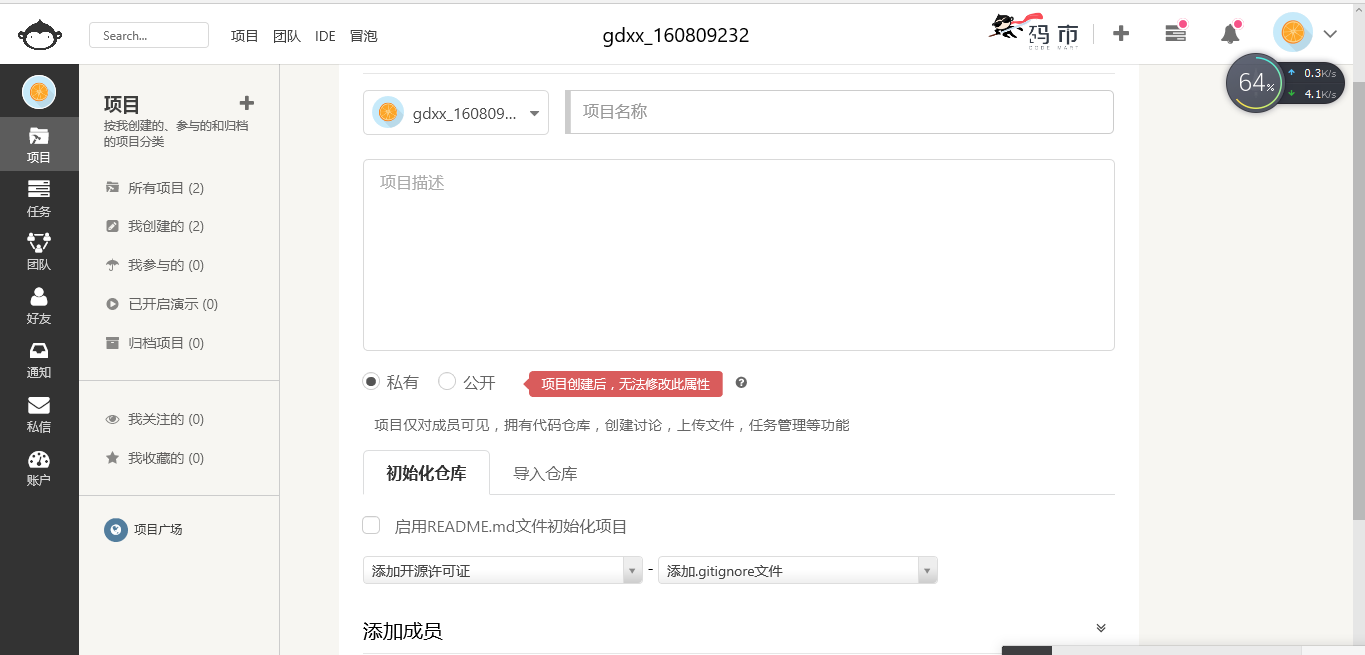This screenshot has height=655, width=1365.
Task: Open 所有项目 (2) list
Action: [155, 188]
